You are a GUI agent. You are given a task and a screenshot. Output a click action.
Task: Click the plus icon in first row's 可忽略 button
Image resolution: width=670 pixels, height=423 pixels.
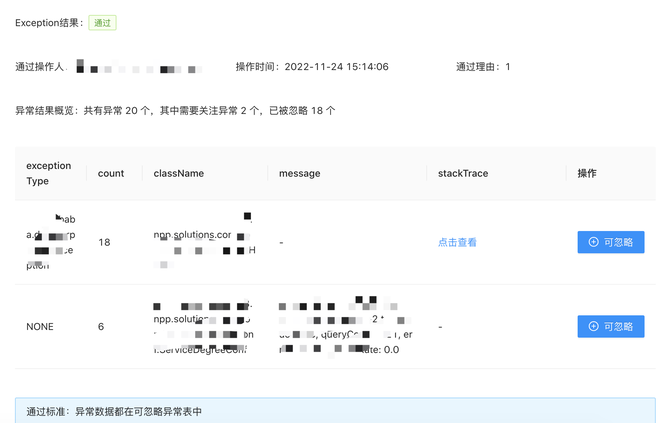594,242
